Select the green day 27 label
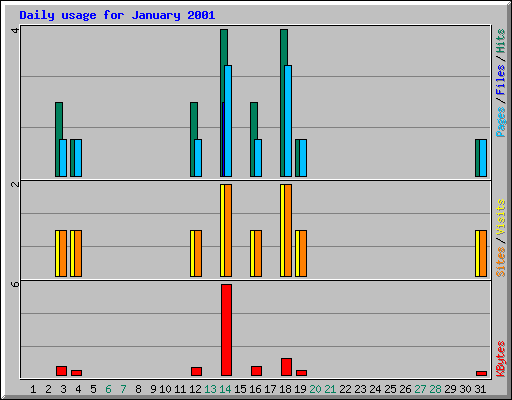The image size is (512, 400). pyautogui.click(x=420, y=389)
